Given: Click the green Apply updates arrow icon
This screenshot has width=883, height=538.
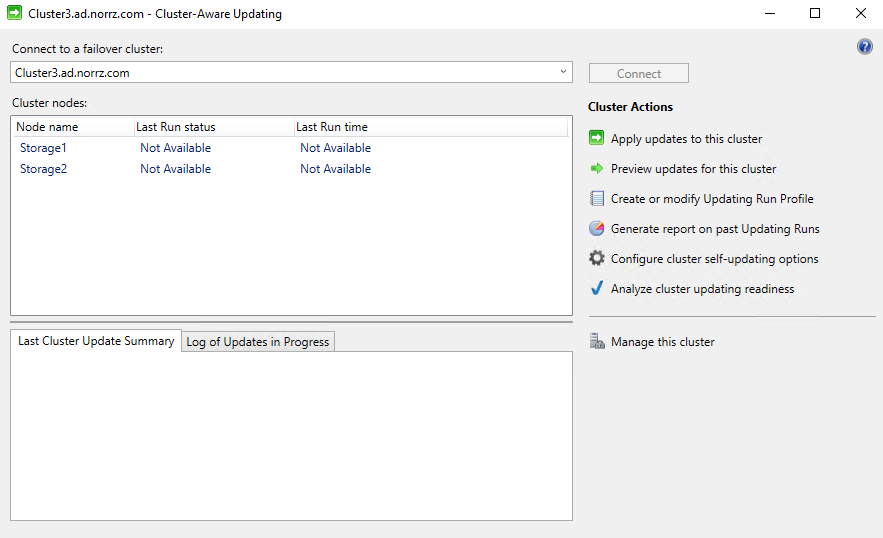Looking at the screenshot, I should [x=597, y=139].
